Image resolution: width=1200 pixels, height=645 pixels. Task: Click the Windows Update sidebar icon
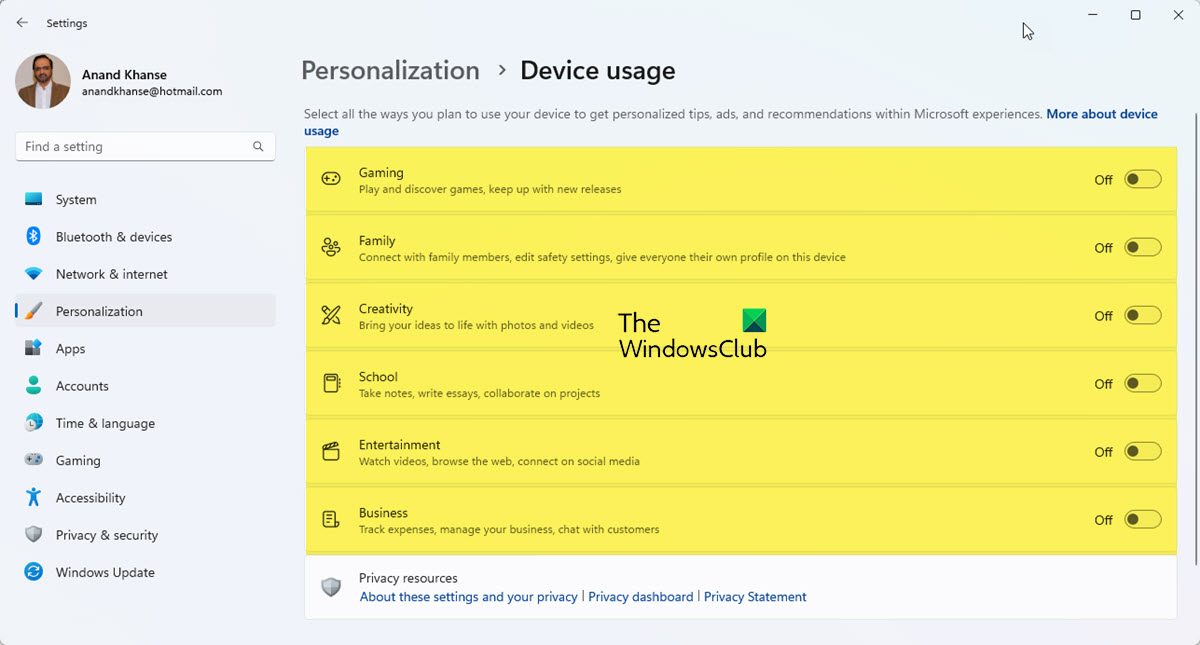pyautogui.click(x=34, y=572)
